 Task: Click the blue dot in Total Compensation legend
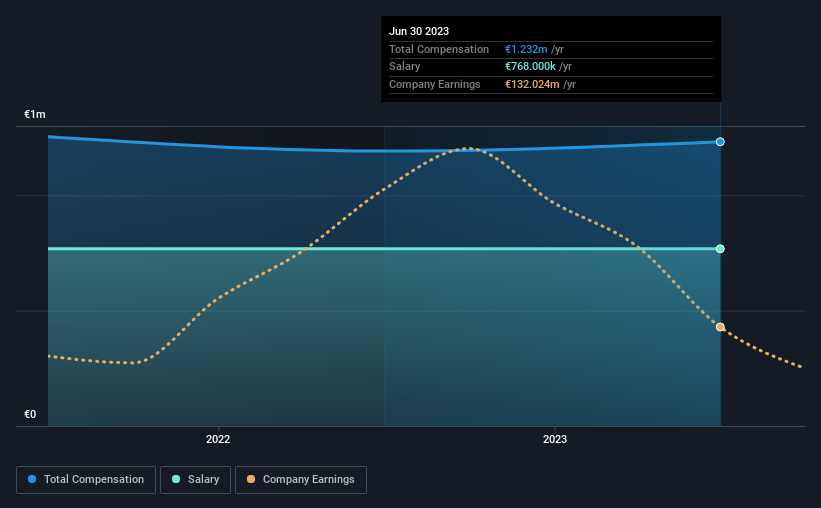32,479
